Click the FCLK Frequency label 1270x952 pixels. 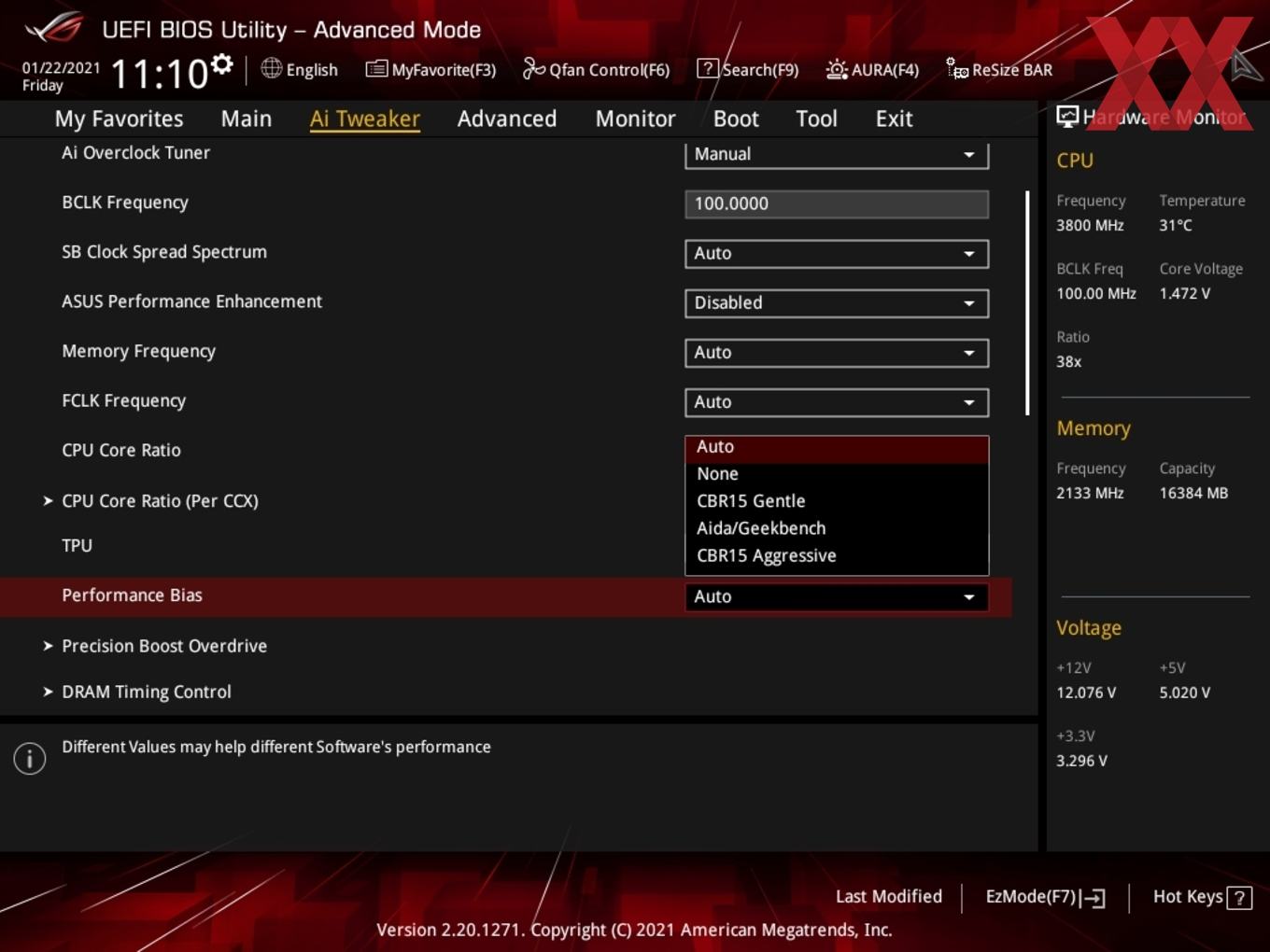123,400
